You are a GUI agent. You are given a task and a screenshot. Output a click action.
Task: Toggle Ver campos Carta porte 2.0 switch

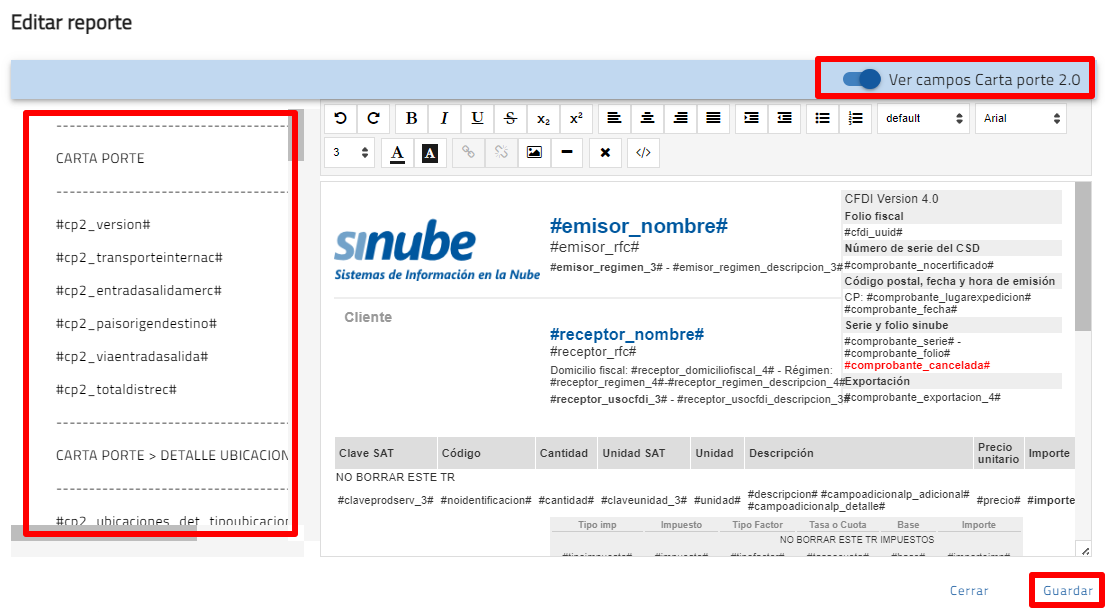point(861,79)
